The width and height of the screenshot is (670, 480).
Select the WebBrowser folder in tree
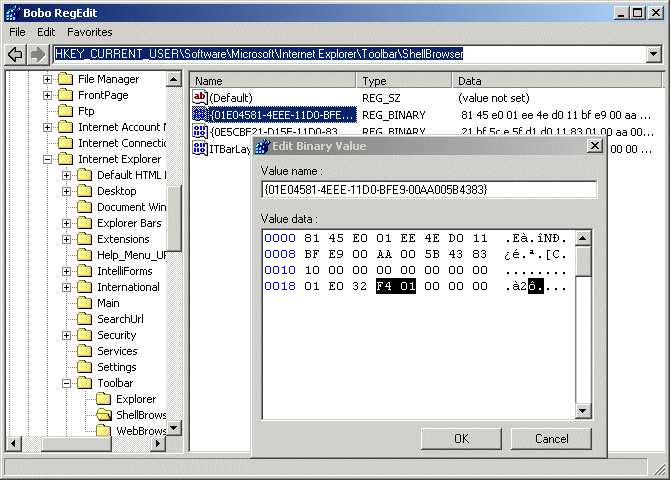point(140,431)
